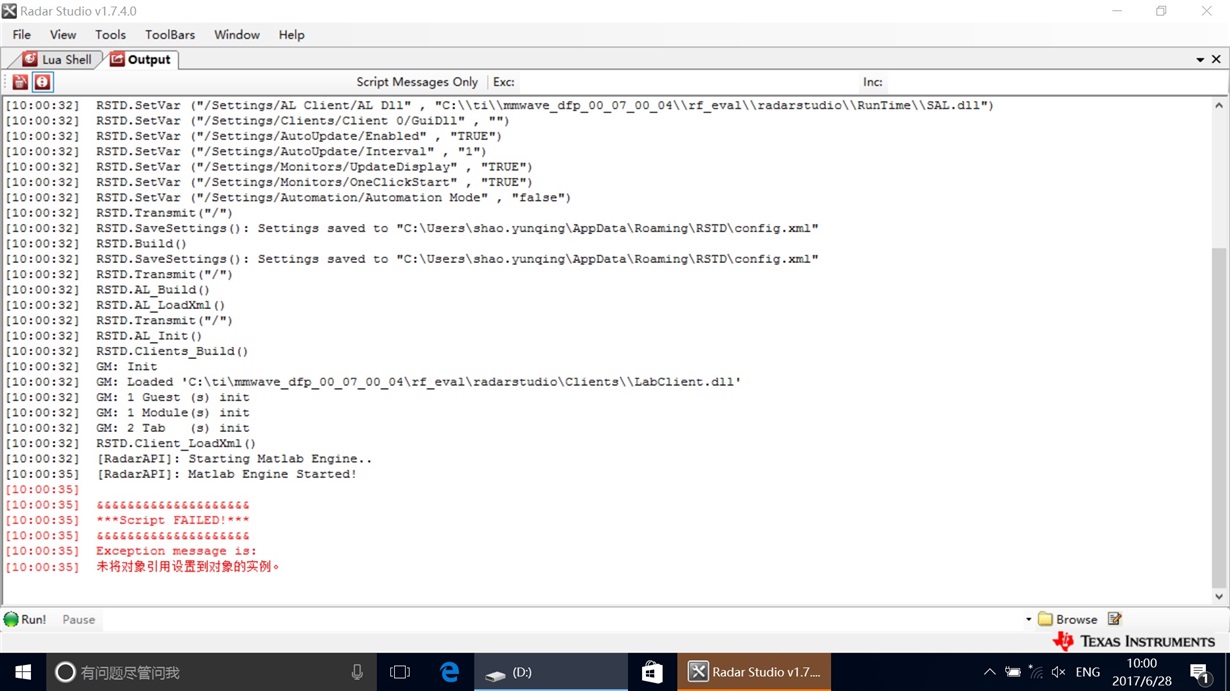Open the Windows Start menu
The width and height of the screenshot is (1230, 691).
tap(23, 672)
